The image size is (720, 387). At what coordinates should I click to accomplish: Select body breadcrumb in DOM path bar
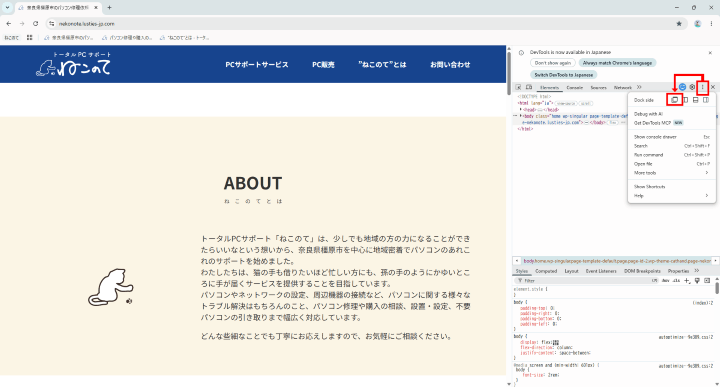[x=617, y=261]
